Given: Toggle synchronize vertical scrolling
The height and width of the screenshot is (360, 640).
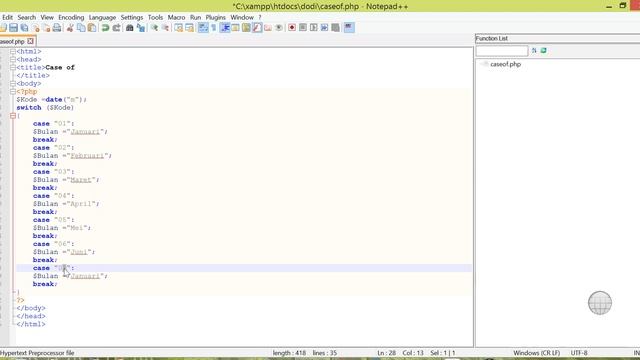Looking at the screenshot, I should pyautogui.click(x=178, y=28).
